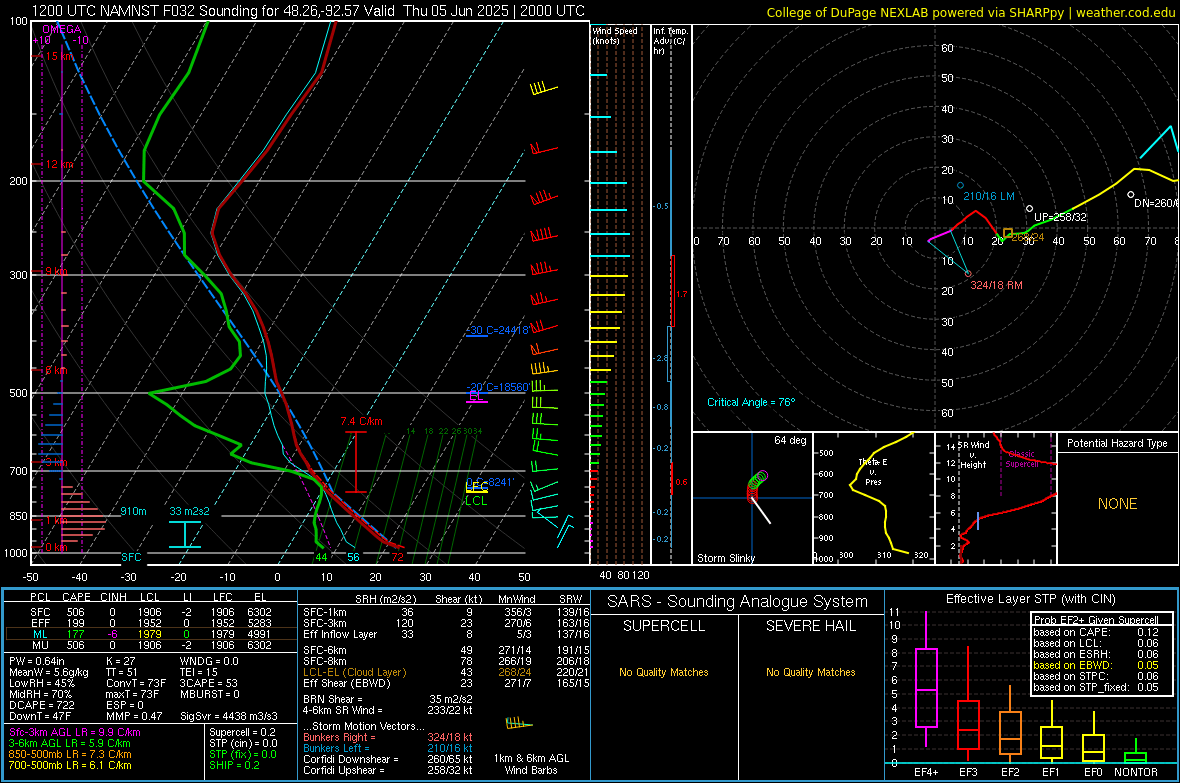This screenshot has height=783, width=1180.
Task: Click the '64 deg' slinky value
Action: pyautogui.click(x=790, y=440)
